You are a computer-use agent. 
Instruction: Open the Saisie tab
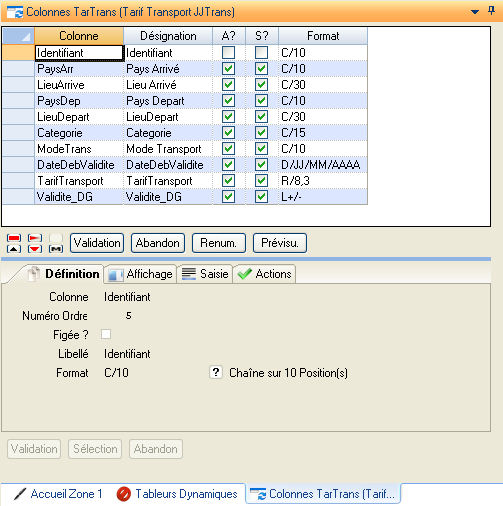click(205, 274)
